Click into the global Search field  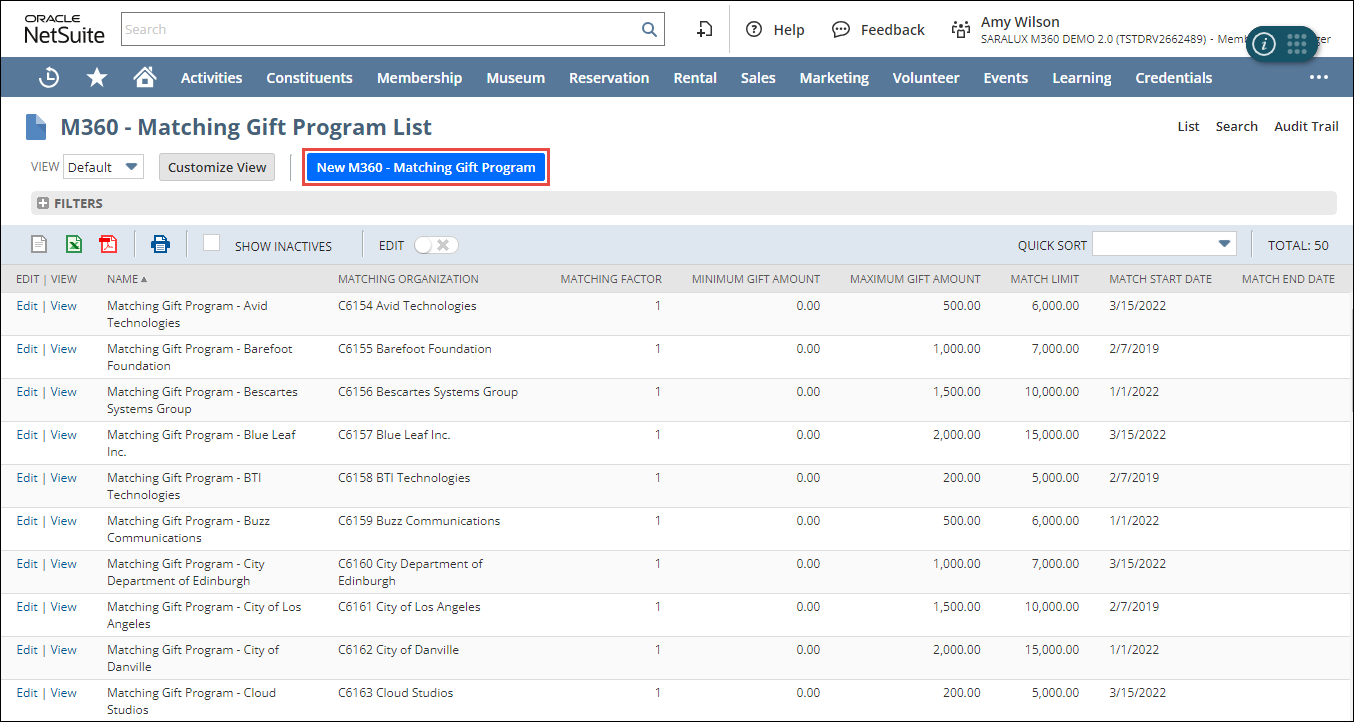point(380,29)
